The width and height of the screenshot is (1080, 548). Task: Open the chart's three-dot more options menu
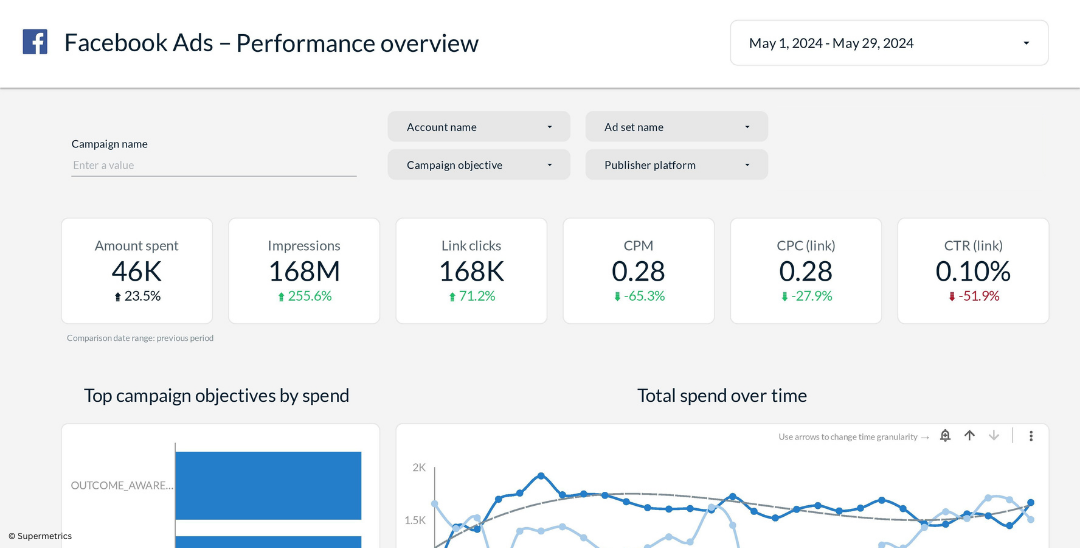(1031, 436)
